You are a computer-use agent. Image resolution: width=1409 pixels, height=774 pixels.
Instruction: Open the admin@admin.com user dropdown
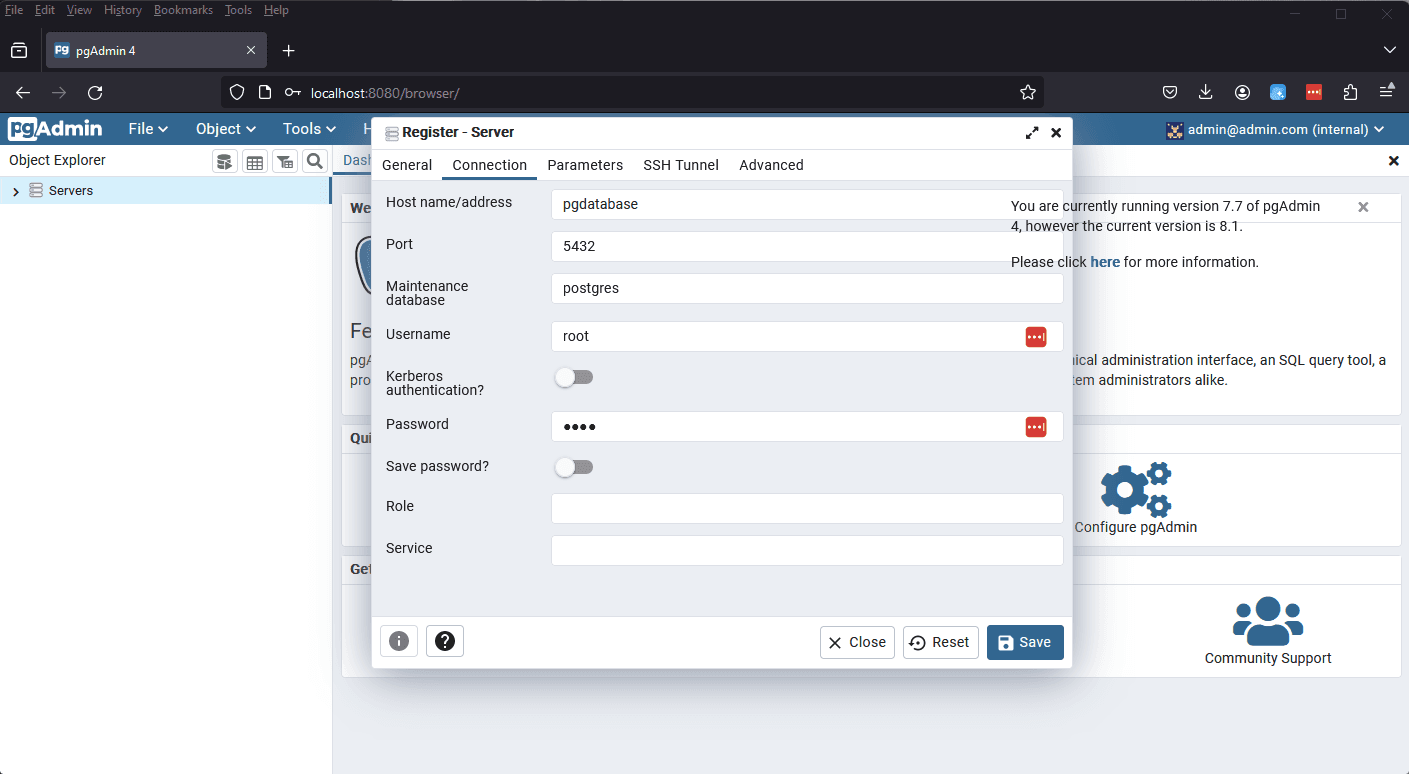[x=1275, y=129]
